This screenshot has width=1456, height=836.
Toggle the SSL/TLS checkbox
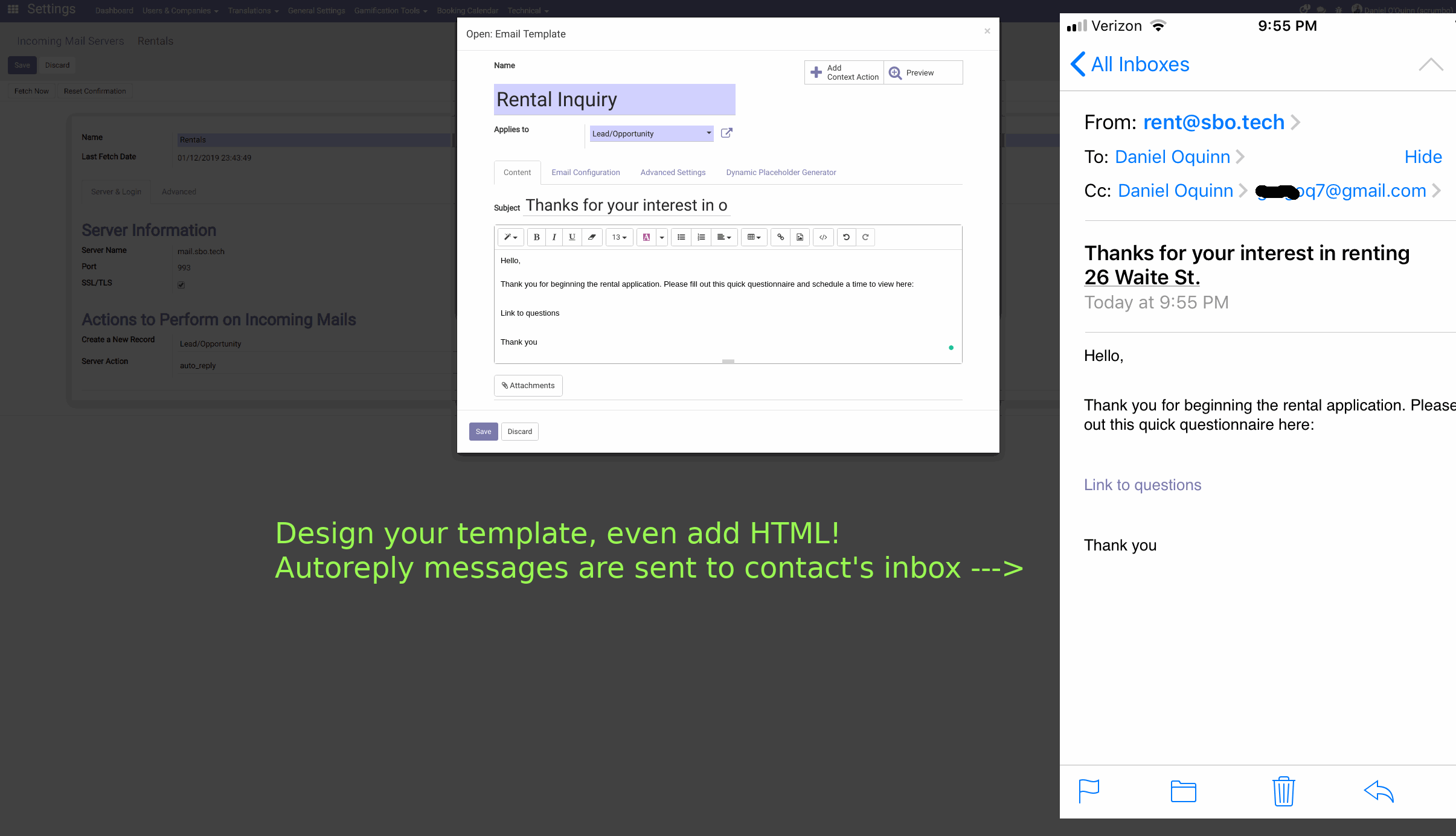click(x=181, y=284)
